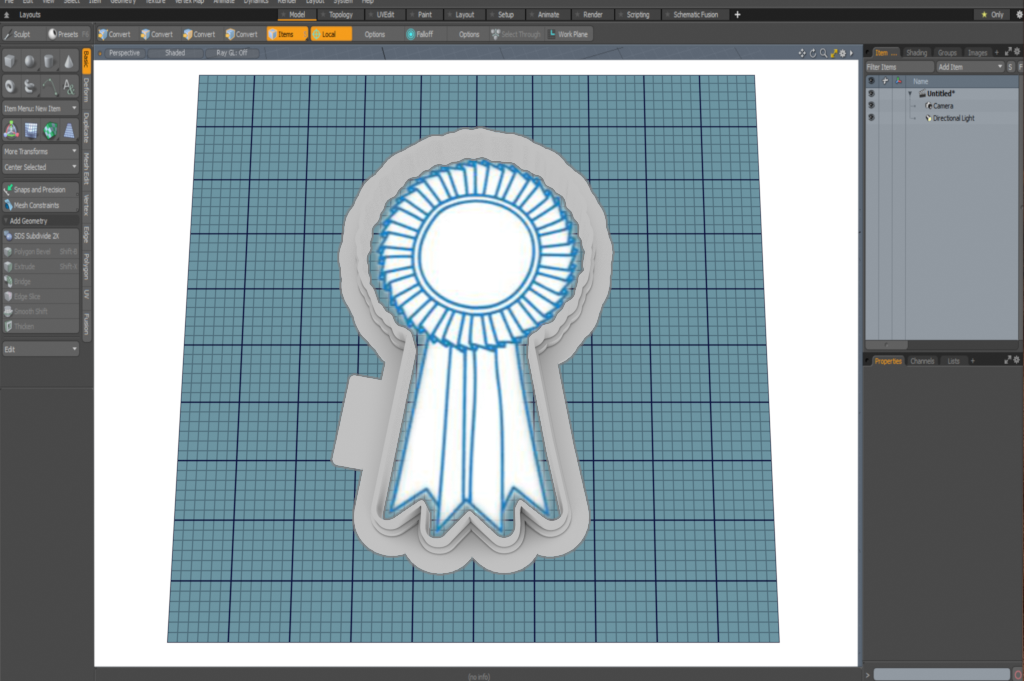Click the blue grid mesh icon
The image size is (1024, 681).
31,131
